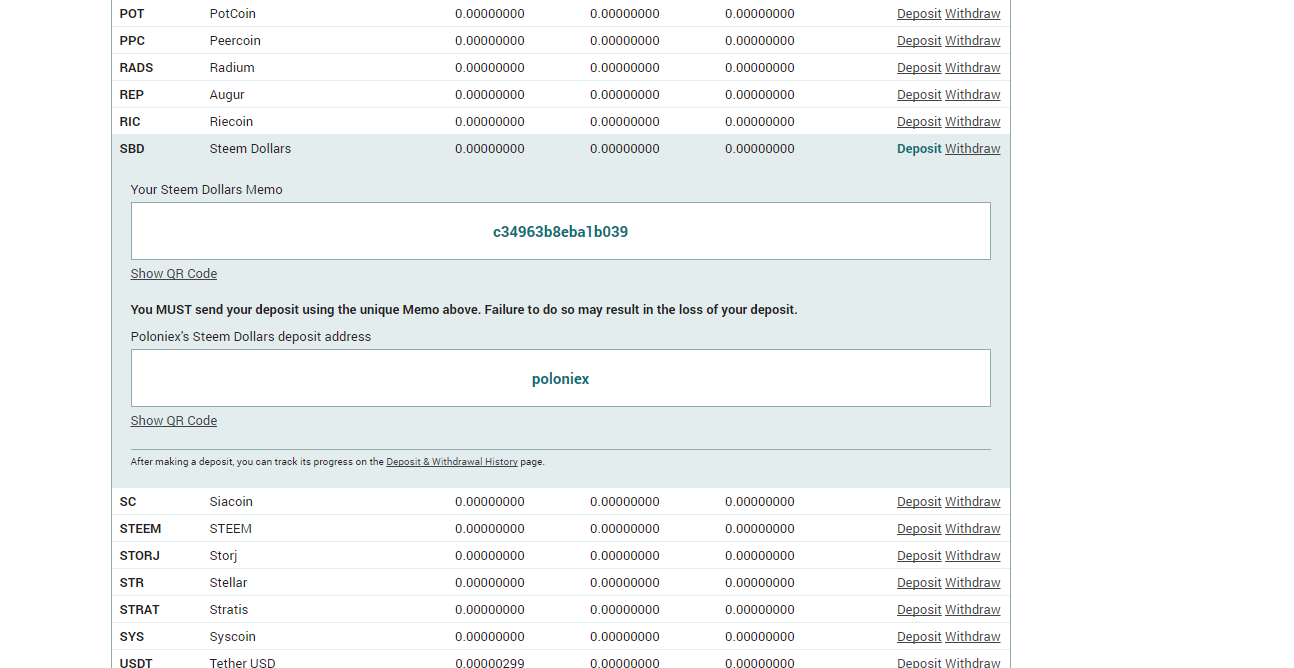Click the Riecoin coin name
Screen dimensions: 1294x668
pos(231,122)
